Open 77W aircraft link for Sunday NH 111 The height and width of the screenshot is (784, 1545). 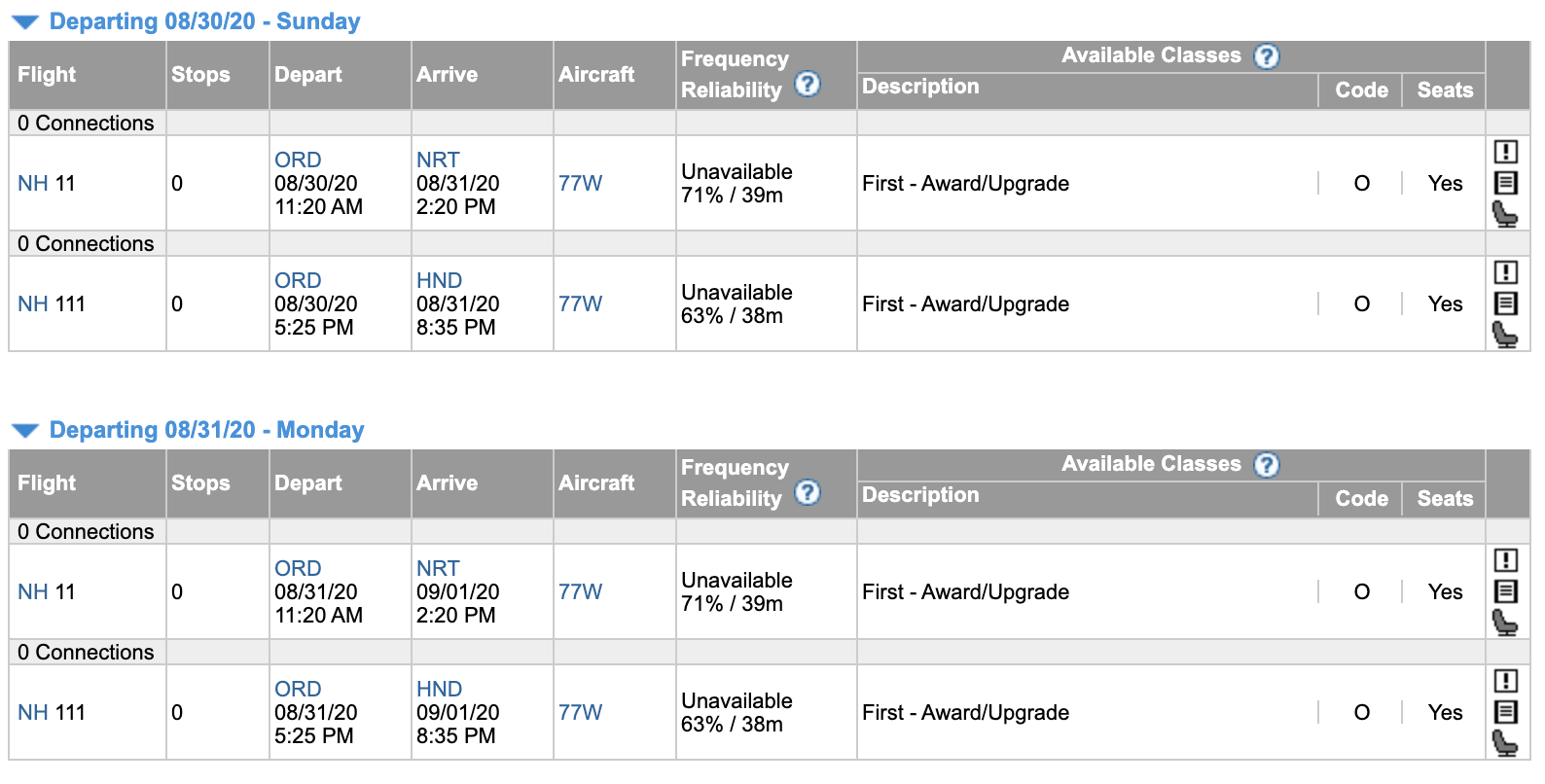click(580, 303)
